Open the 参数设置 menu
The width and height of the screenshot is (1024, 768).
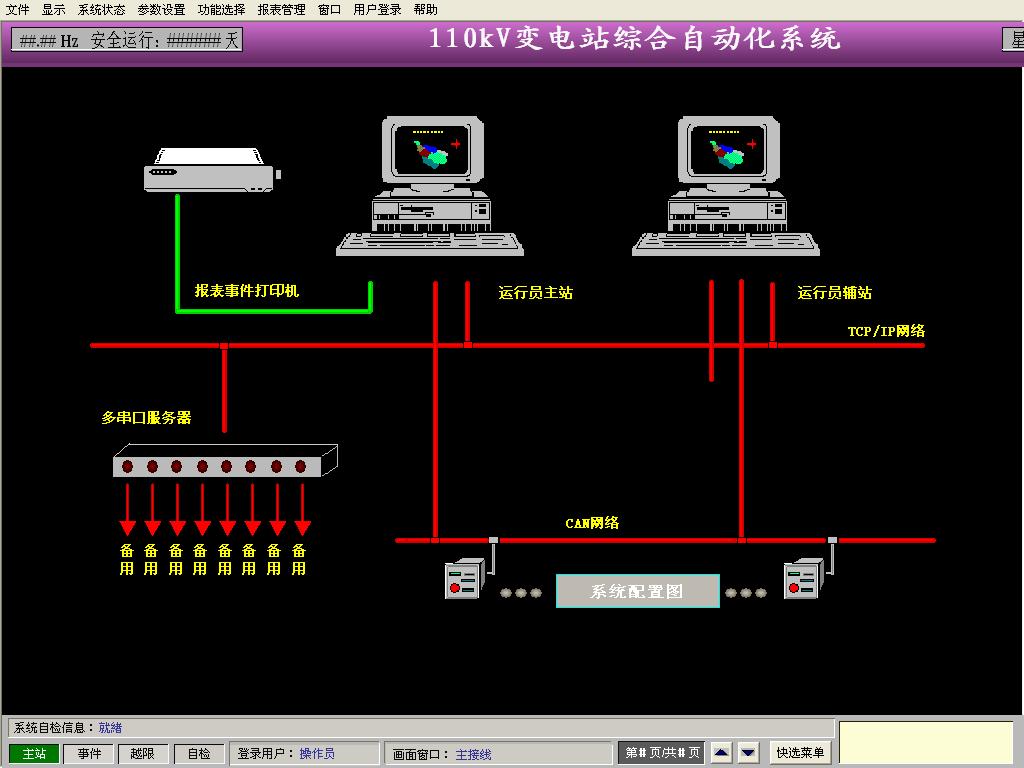(x=161, y=9)
